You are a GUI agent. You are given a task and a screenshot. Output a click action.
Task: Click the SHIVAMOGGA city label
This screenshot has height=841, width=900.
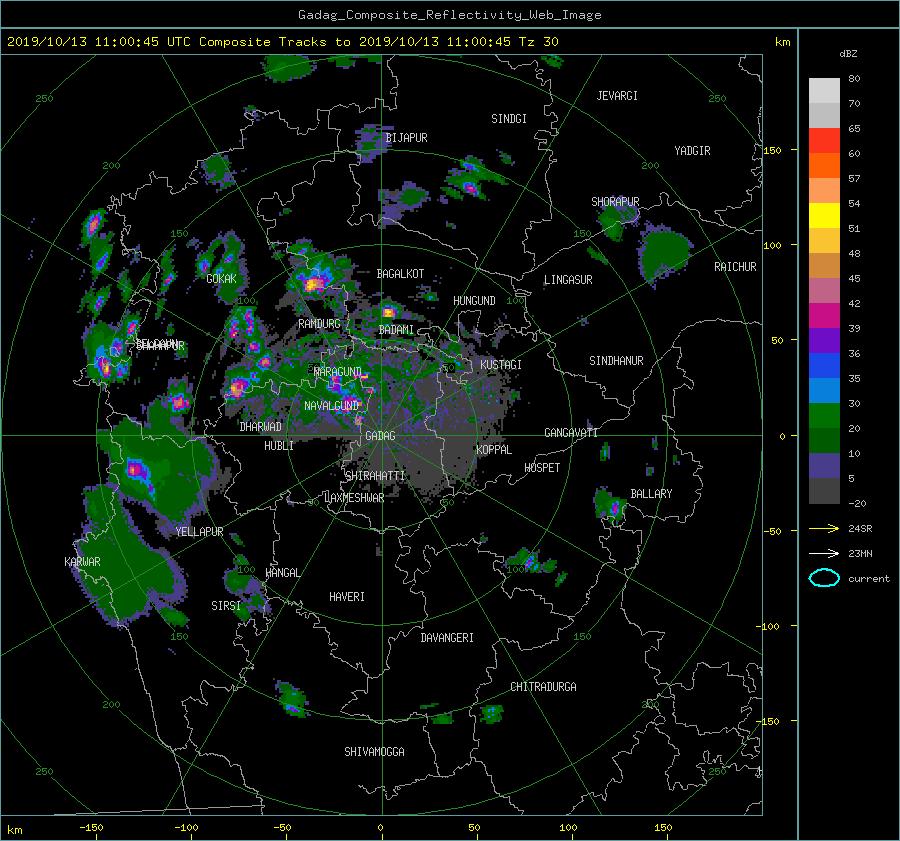[x=374, y=751]
